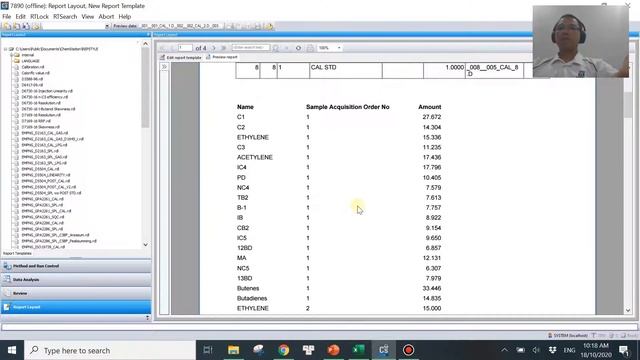
Task: Click the Preview data file field
Action: [182, 26]
